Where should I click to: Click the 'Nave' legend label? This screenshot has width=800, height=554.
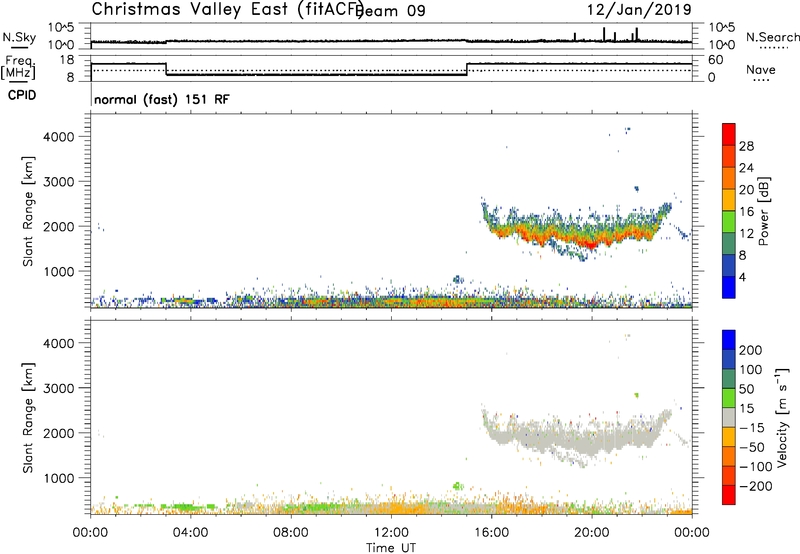point(761,69)
